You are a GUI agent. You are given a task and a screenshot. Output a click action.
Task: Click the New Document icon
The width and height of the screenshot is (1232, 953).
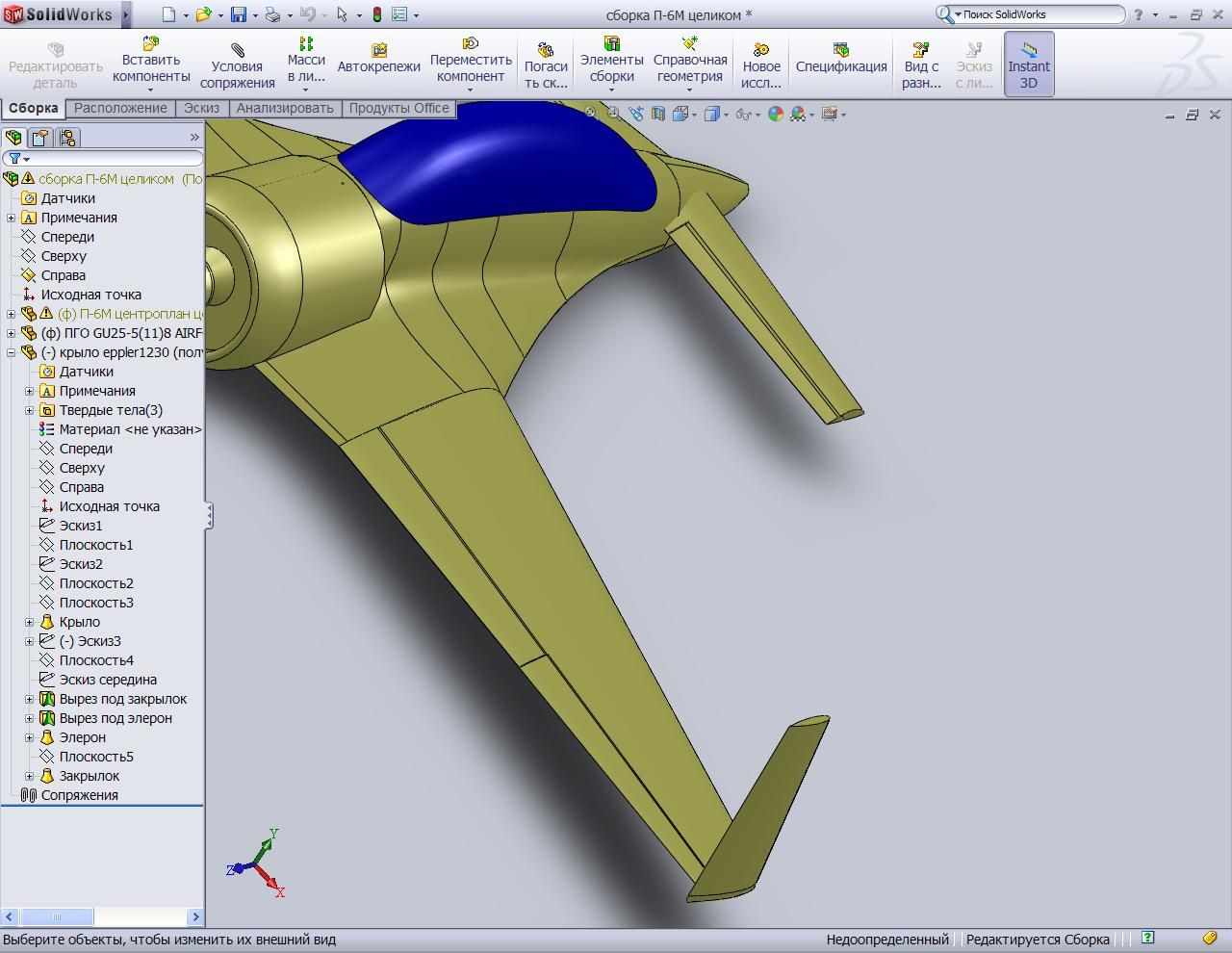[x=168, y=14]
